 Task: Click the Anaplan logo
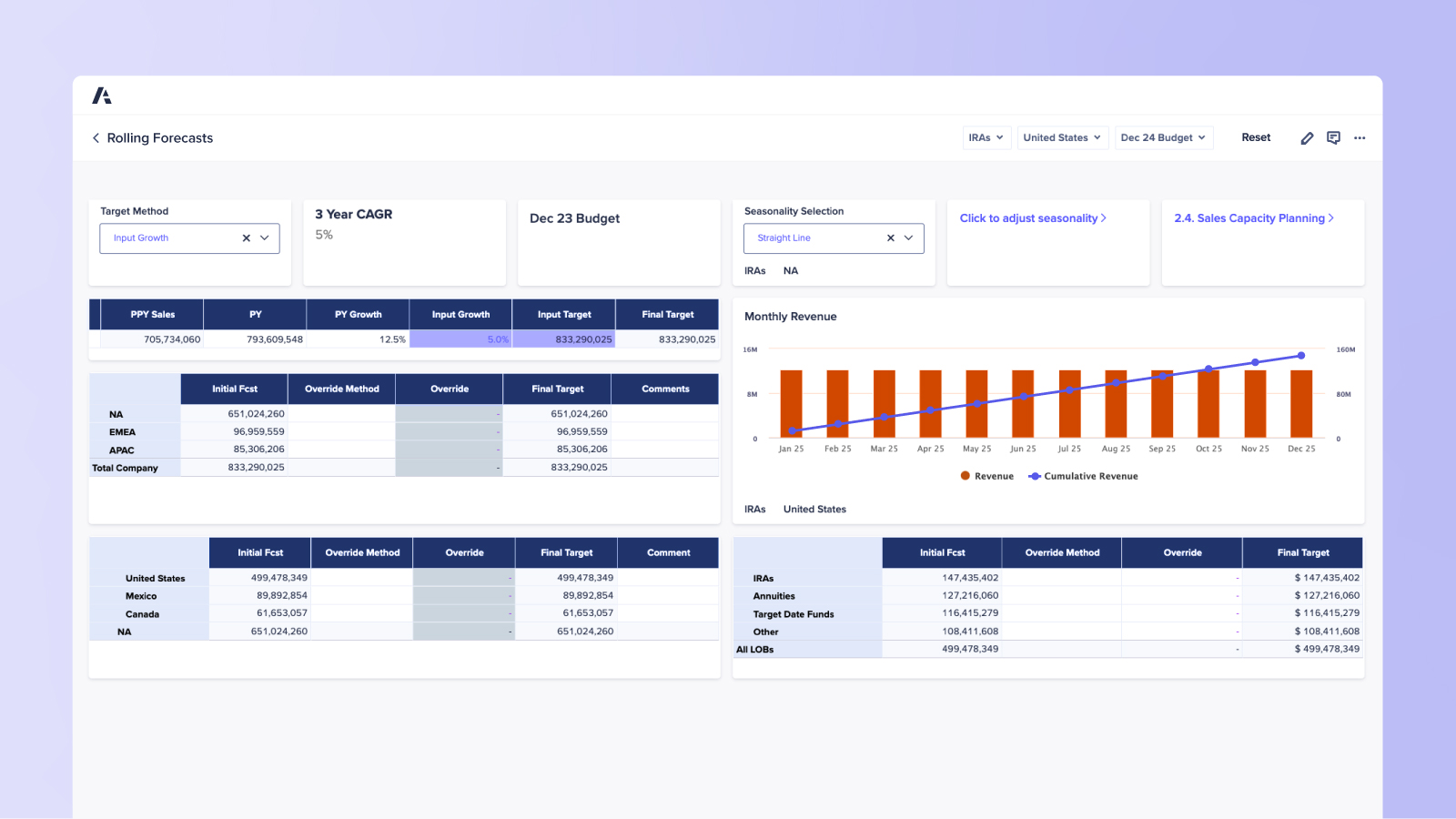click(102, 95)
